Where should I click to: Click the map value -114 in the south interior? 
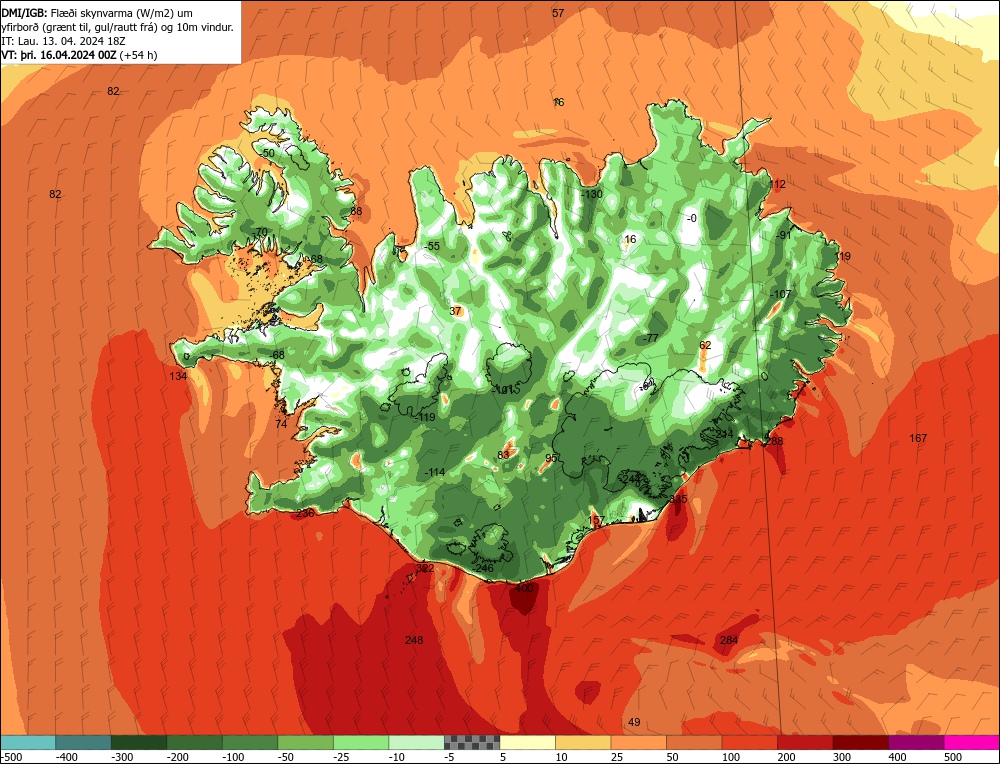tap(434, 473)
